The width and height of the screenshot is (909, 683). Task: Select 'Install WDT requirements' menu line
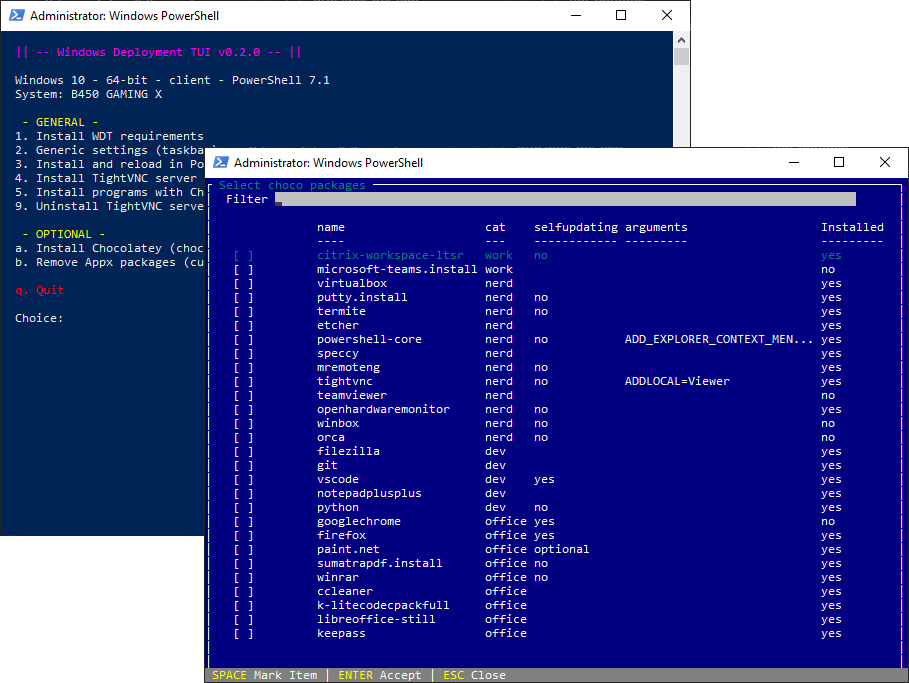pyautogui.click(x=109, y=136)
